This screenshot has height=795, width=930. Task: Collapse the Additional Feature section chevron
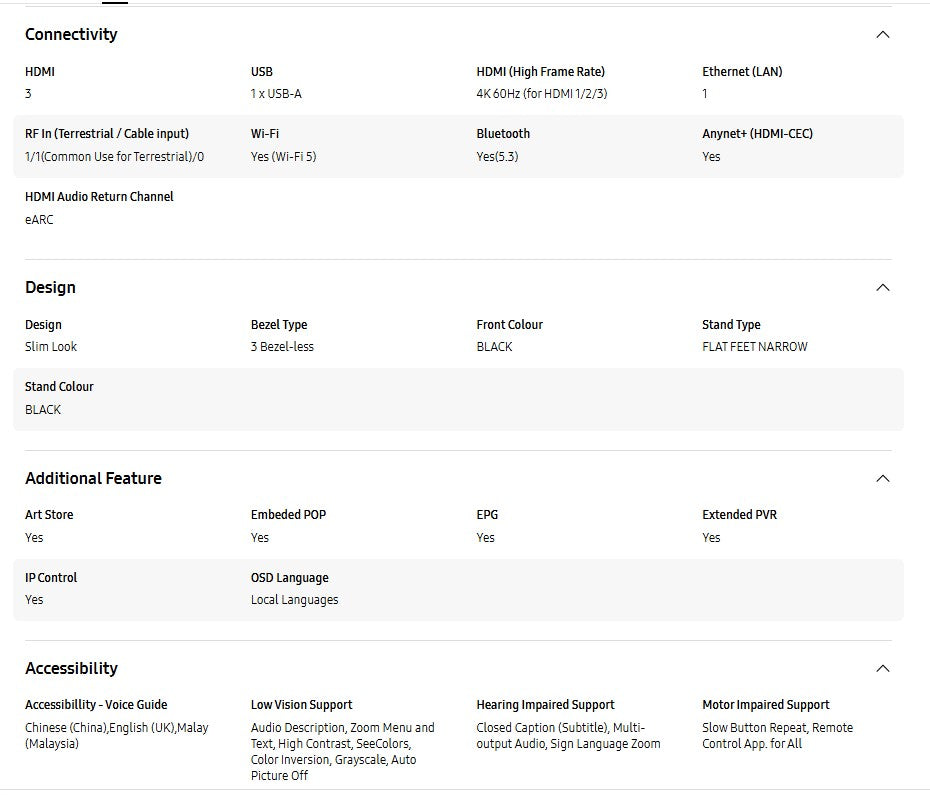[x=882, y=479]
